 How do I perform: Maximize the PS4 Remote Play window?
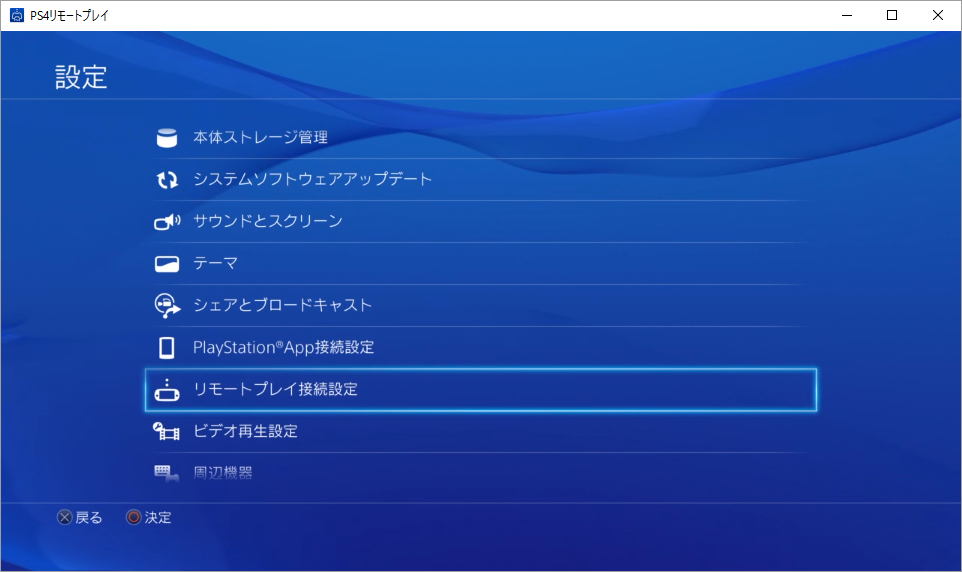(892, 15)
